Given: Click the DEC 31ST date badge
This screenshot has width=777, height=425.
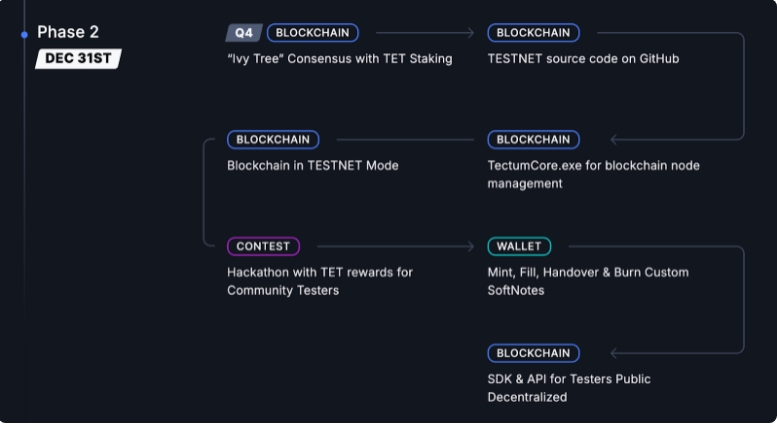Looking at the screenshot, I should click(78, 58).
